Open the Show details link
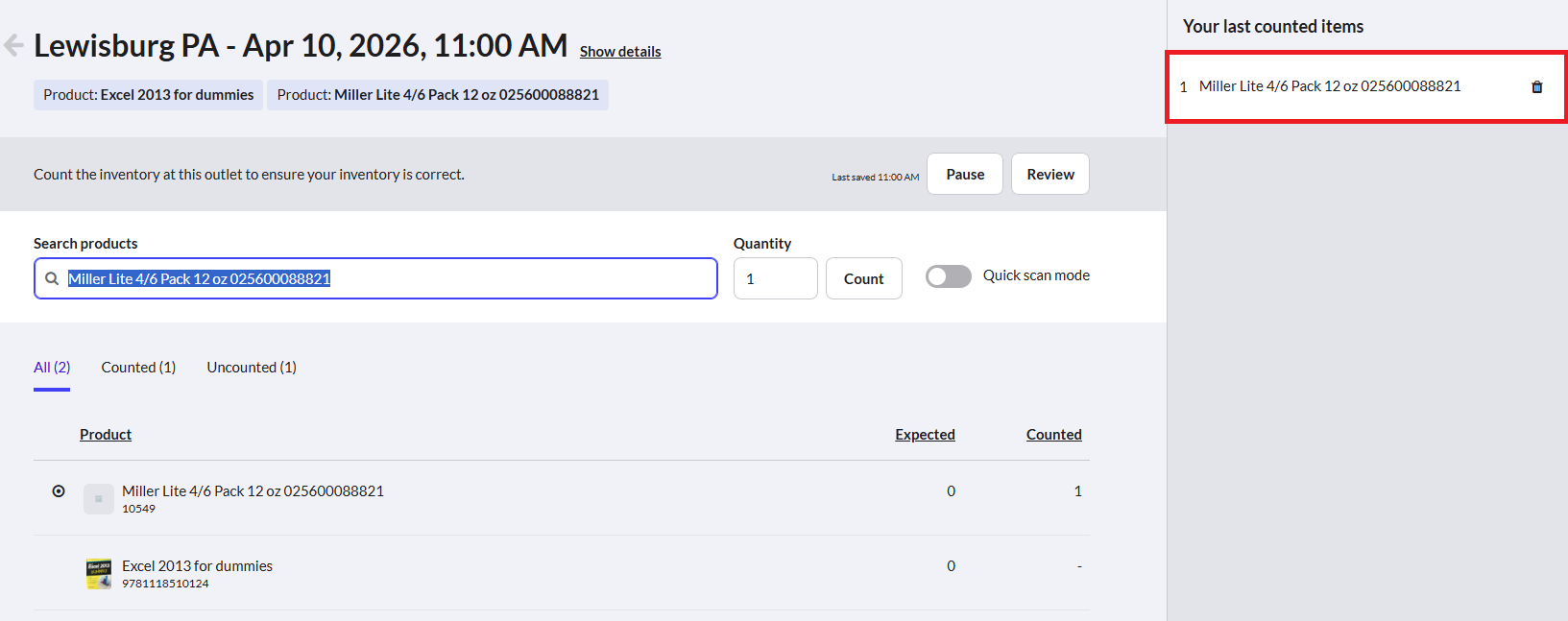 click(x=620, y=52)
